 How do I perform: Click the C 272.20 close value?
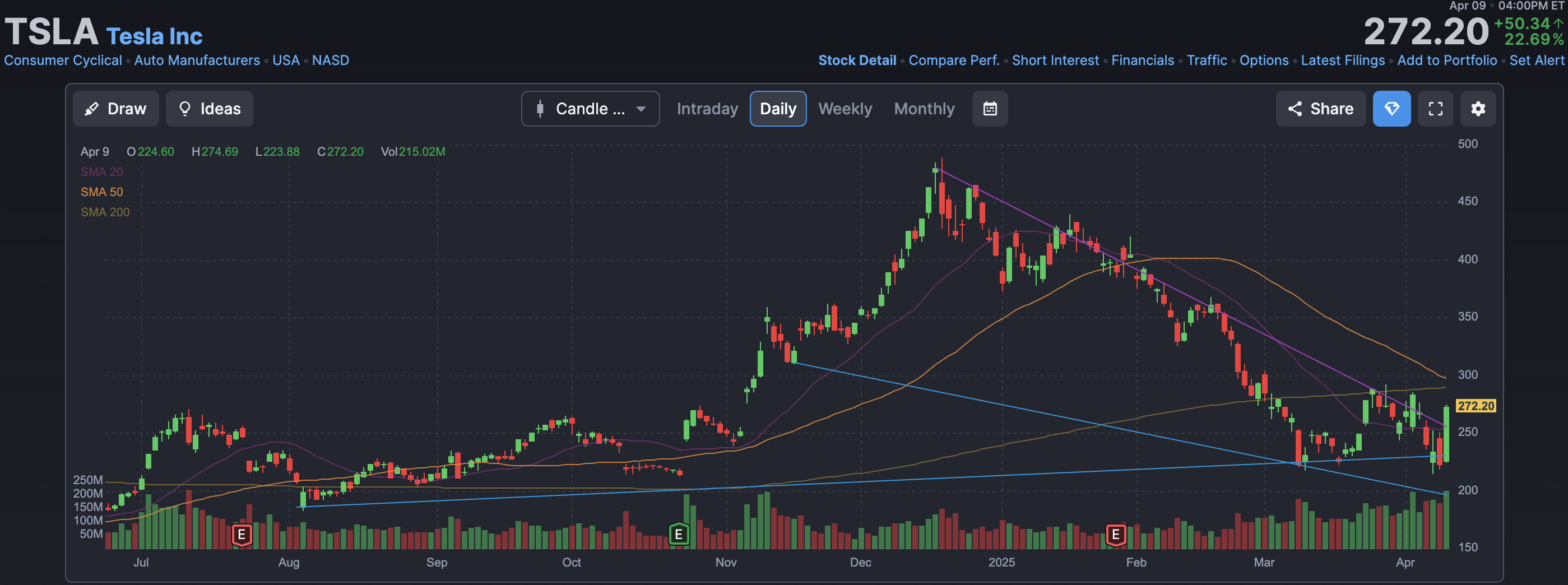point(340,152)
